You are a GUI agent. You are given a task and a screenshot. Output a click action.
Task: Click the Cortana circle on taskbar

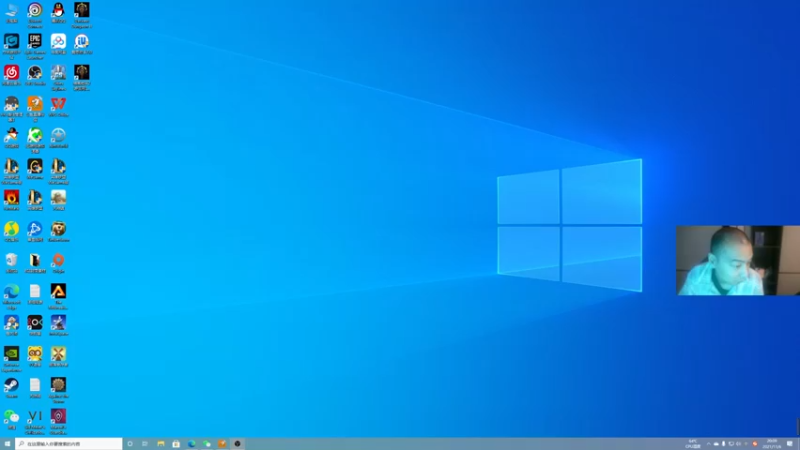[x=130, y=444]
